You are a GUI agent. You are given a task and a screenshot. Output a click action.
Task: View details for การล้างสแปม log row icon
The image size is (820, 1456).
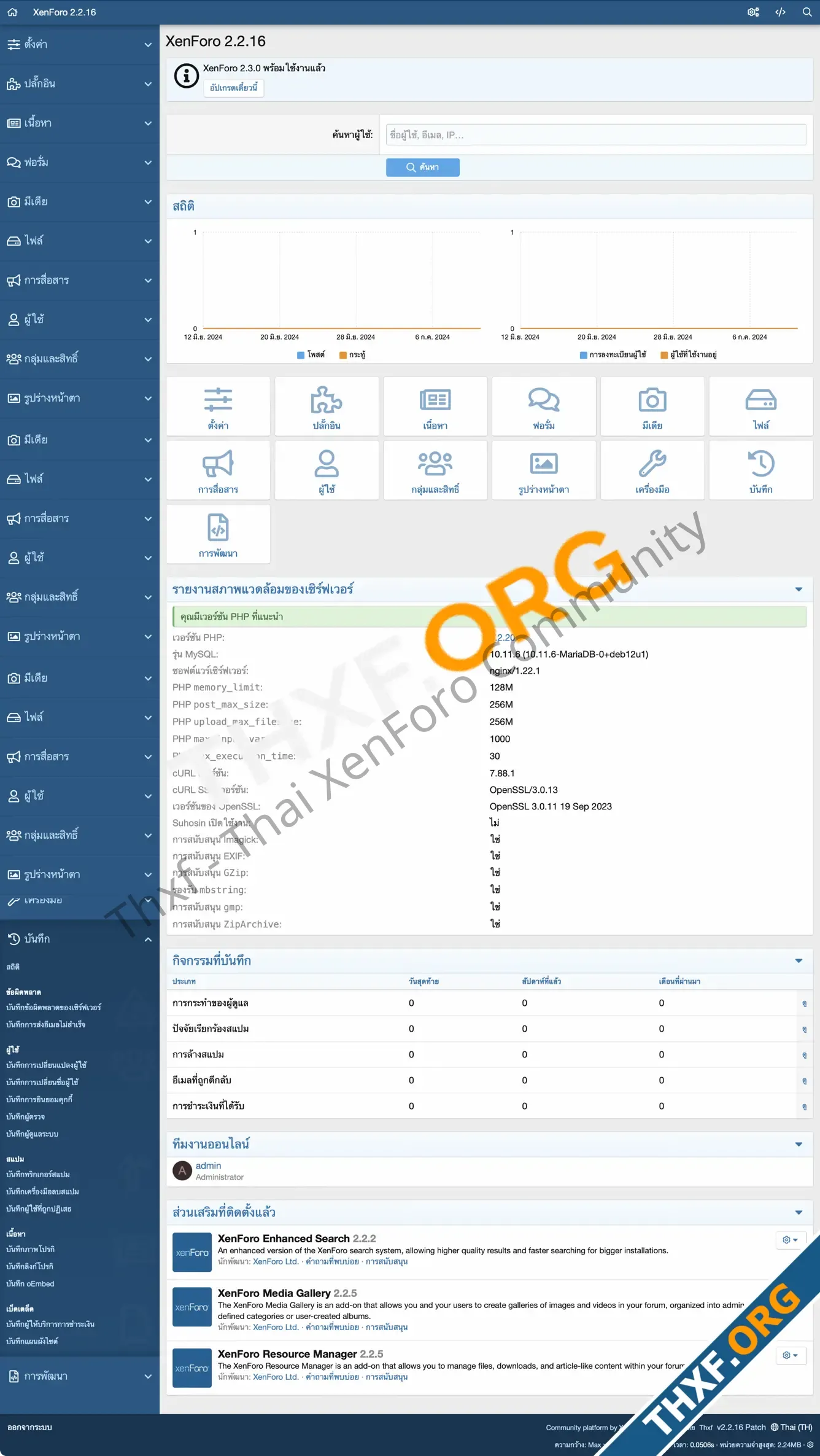(804, 1055)
